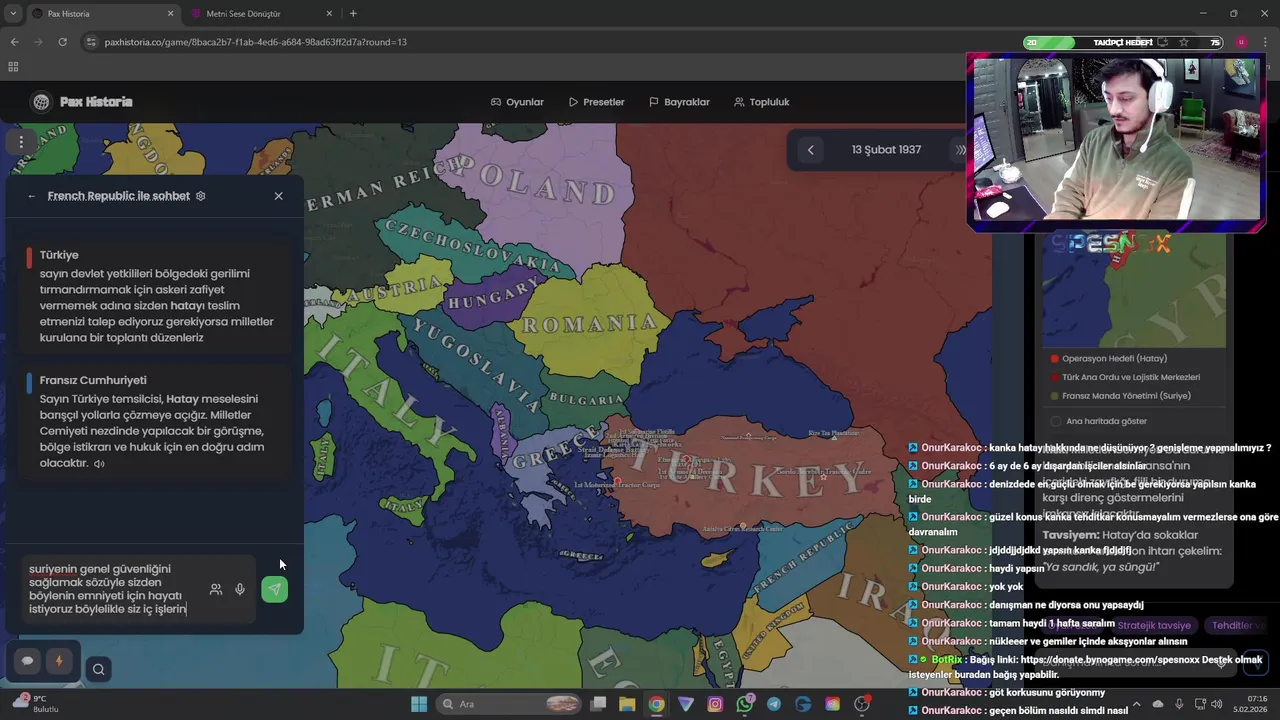Open the browser apps grid shortcut

13,67
